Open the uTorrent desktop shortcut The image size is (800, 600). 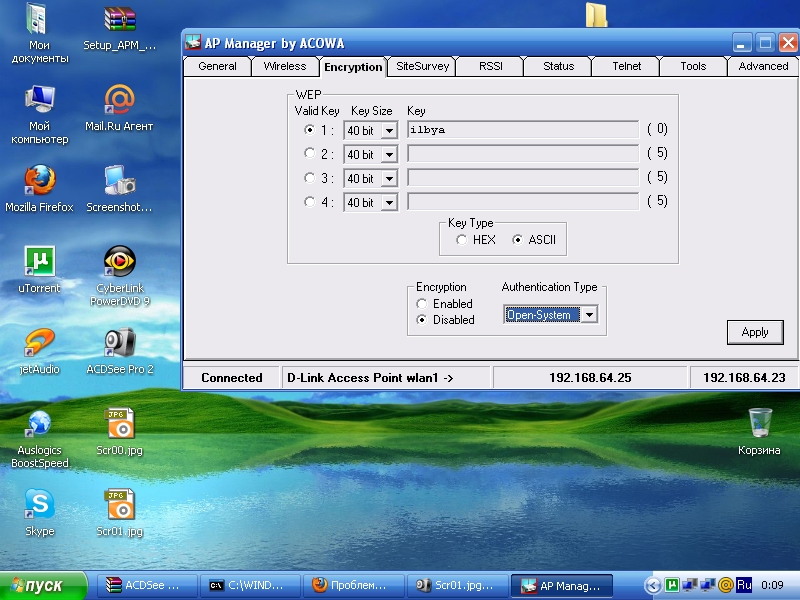click(40, 263)
